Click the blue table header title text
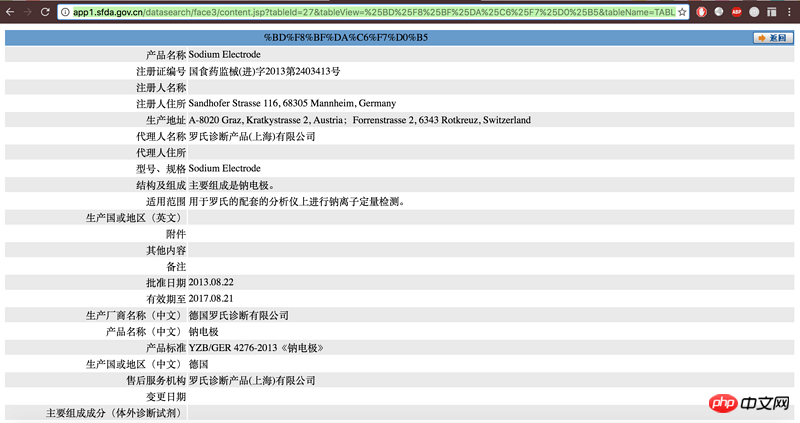This screenshot has height=423, width=800. click(345, 37)
